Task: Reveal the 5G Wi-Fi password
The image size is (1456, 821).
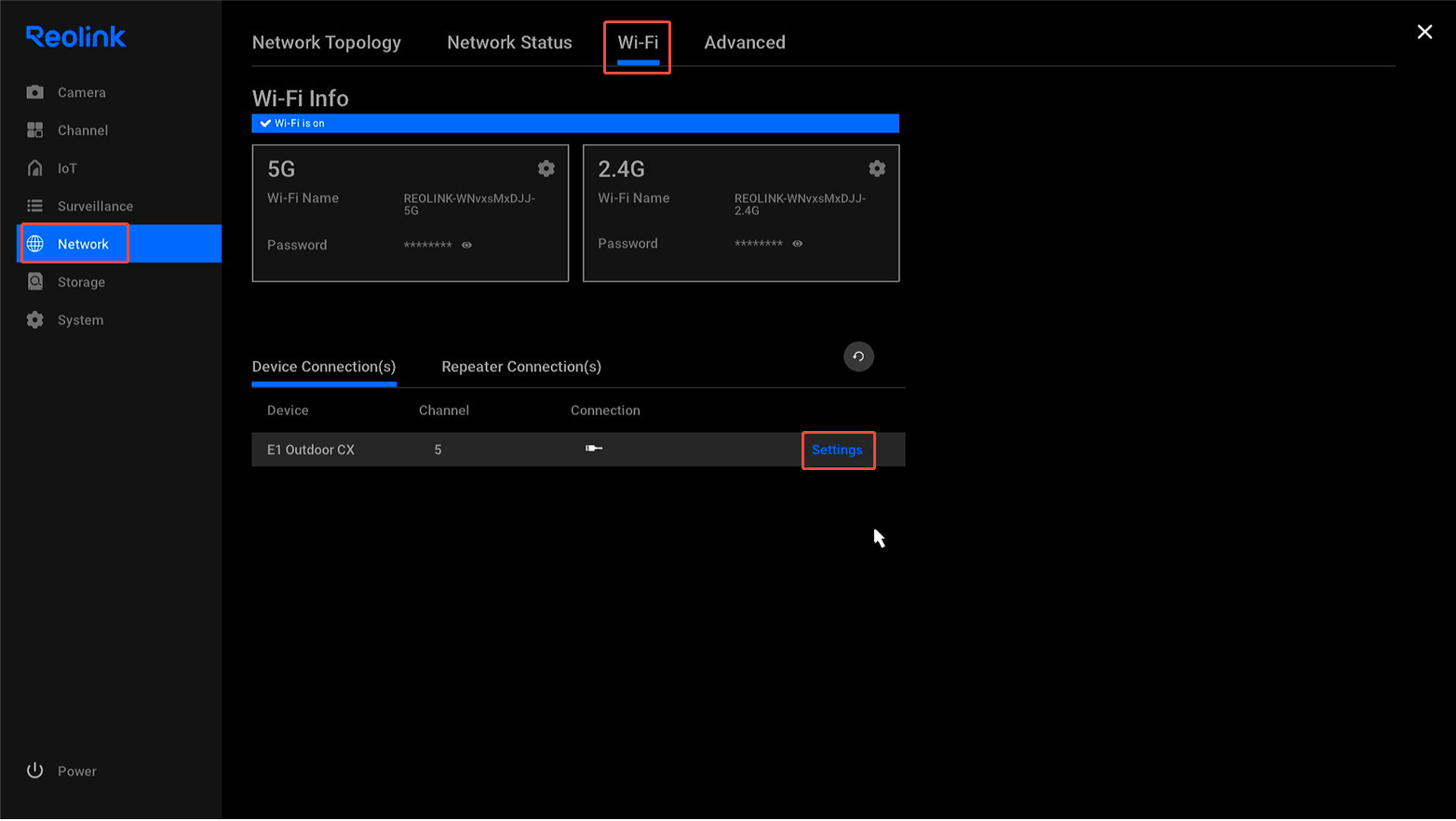Action: coord(466,245)
